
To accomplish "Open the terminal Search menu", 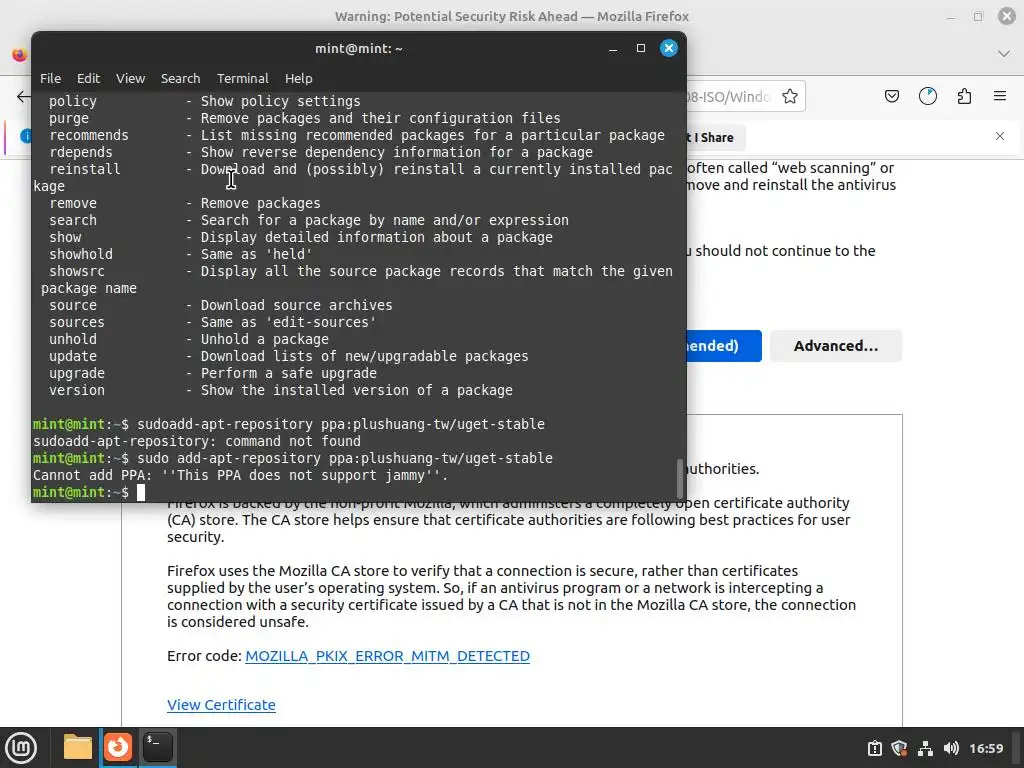I will pyautogui.click(x=180, y=78).
